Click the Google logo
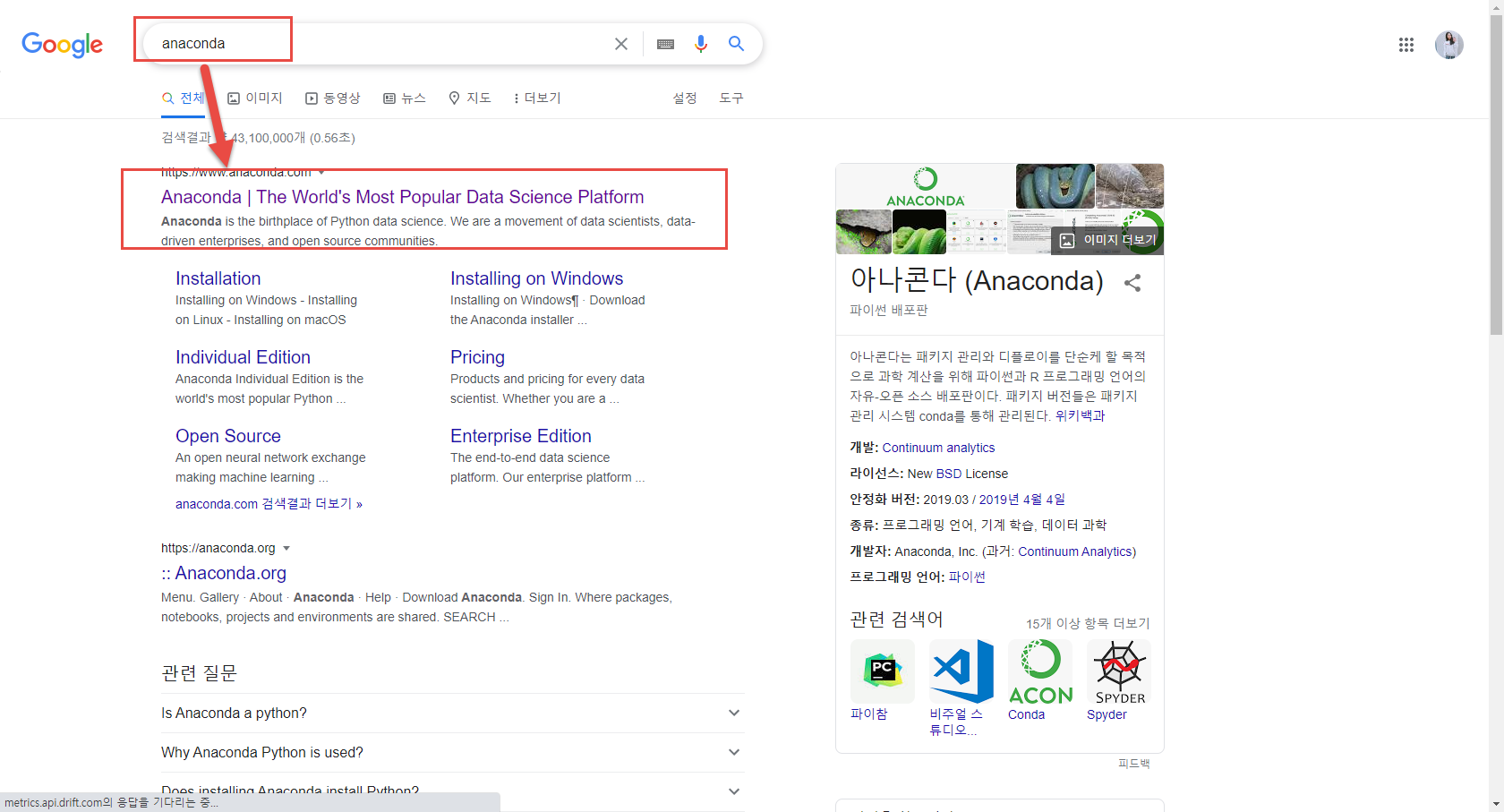Viewport: 1504px width, 812px height. (62, 44)
